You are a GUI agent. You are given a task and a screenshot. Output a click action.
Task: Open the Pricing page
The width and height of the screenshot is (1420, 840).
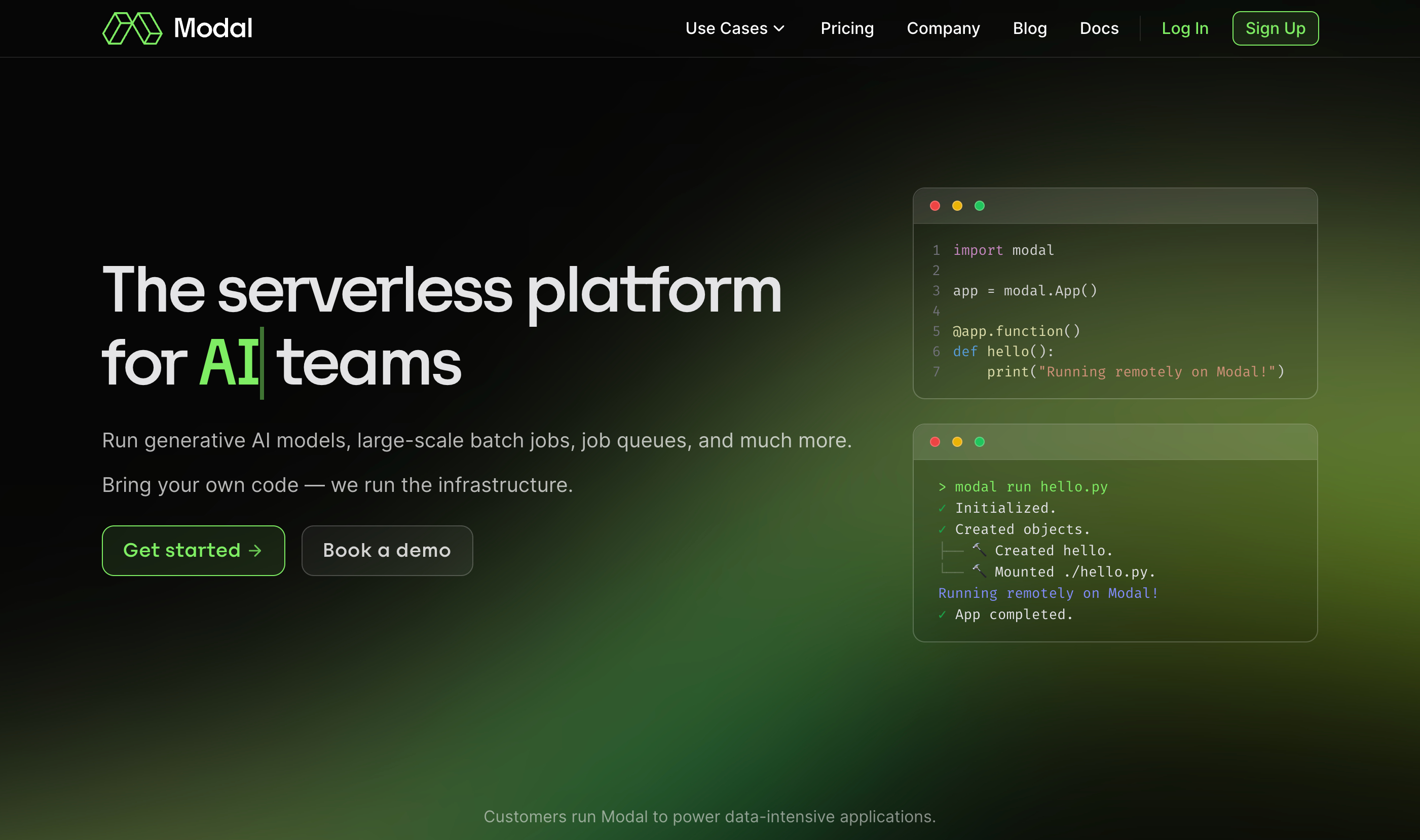click(x=847, y=28)
